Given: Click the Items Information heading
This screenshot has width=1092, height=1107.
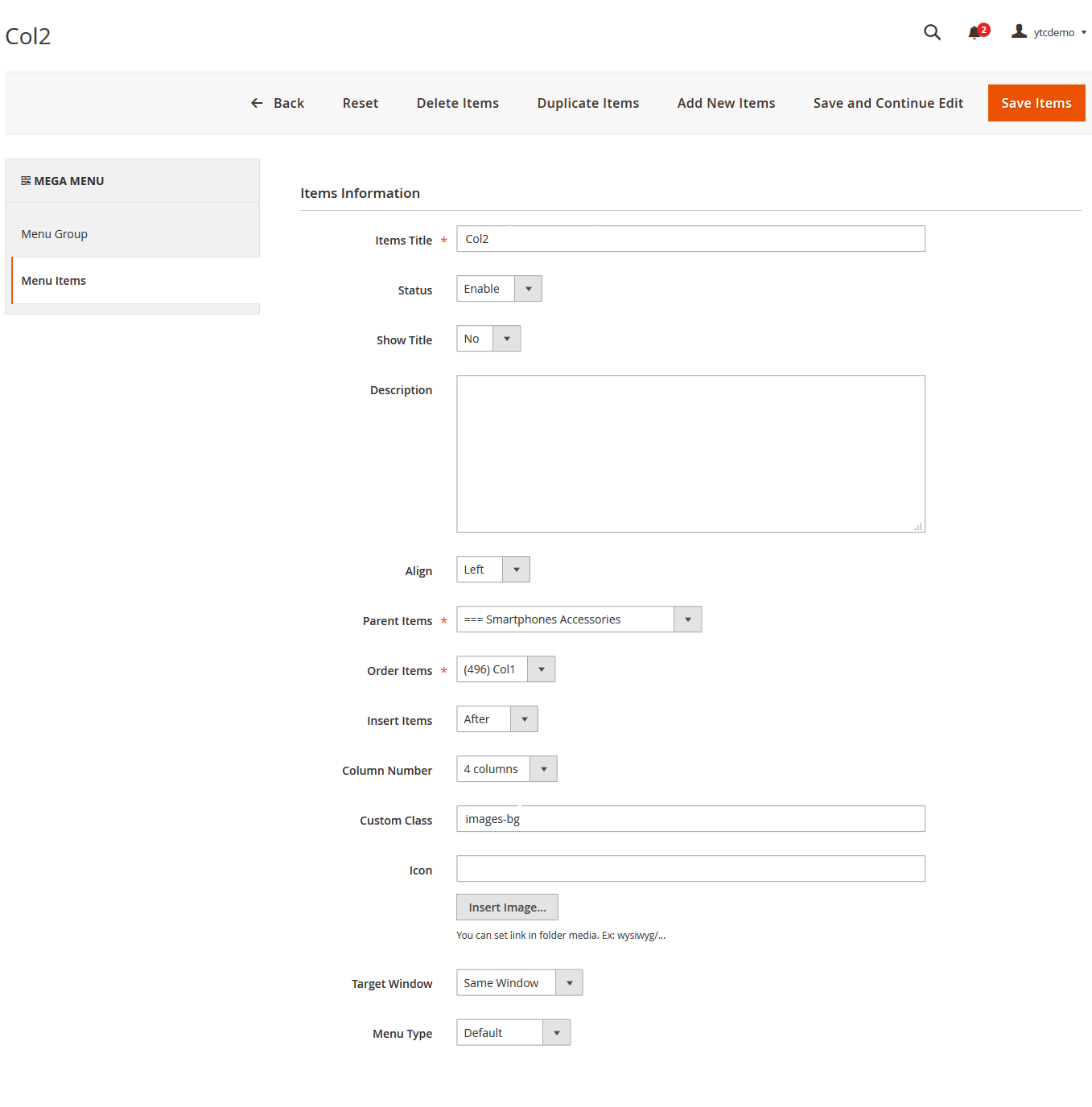Looking at the screenshot, I should coord(361,193).
